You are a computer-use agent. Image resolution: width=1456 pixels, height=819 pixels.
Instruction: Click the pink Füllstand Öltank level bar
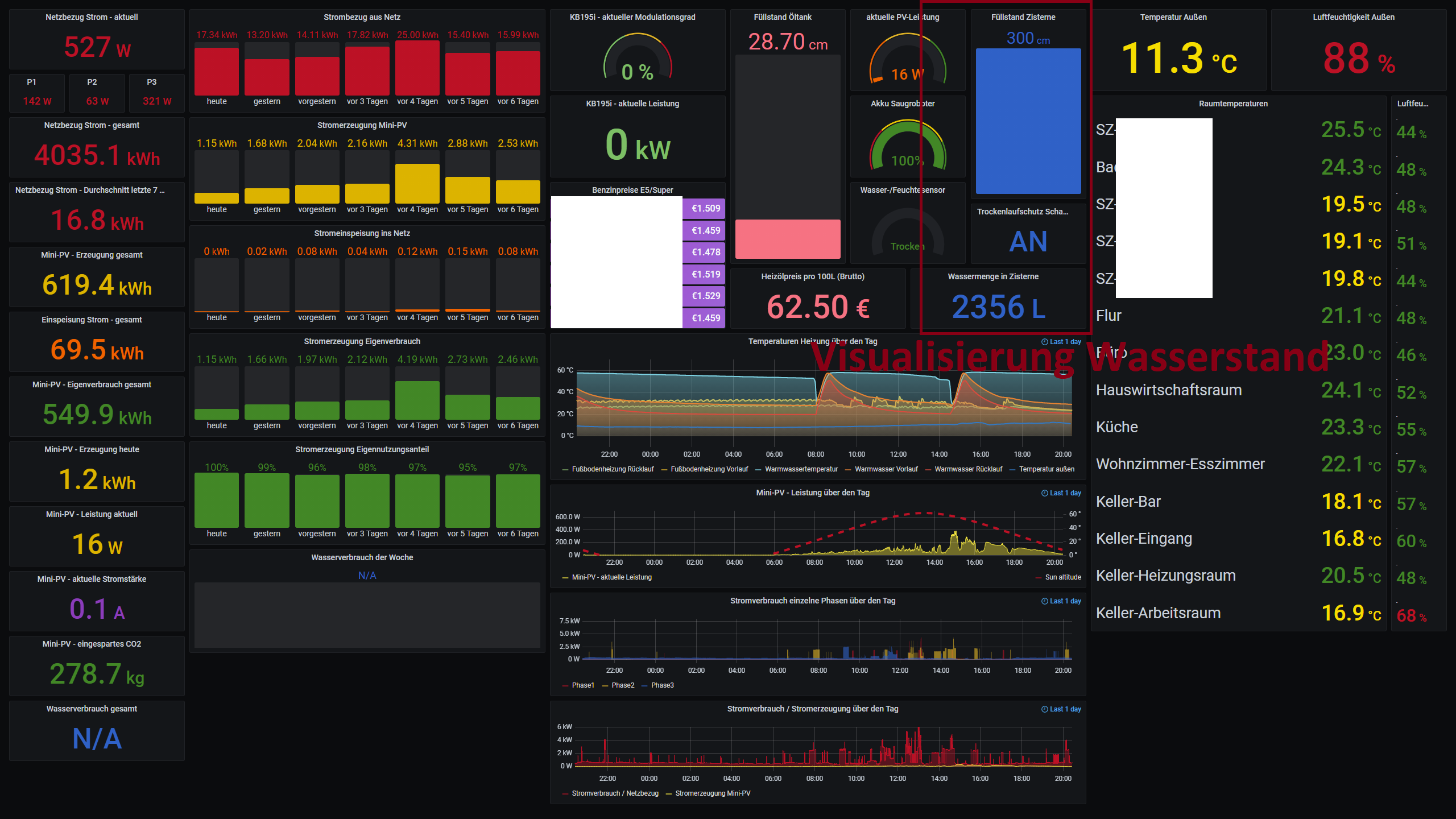(x=788, y=239)
